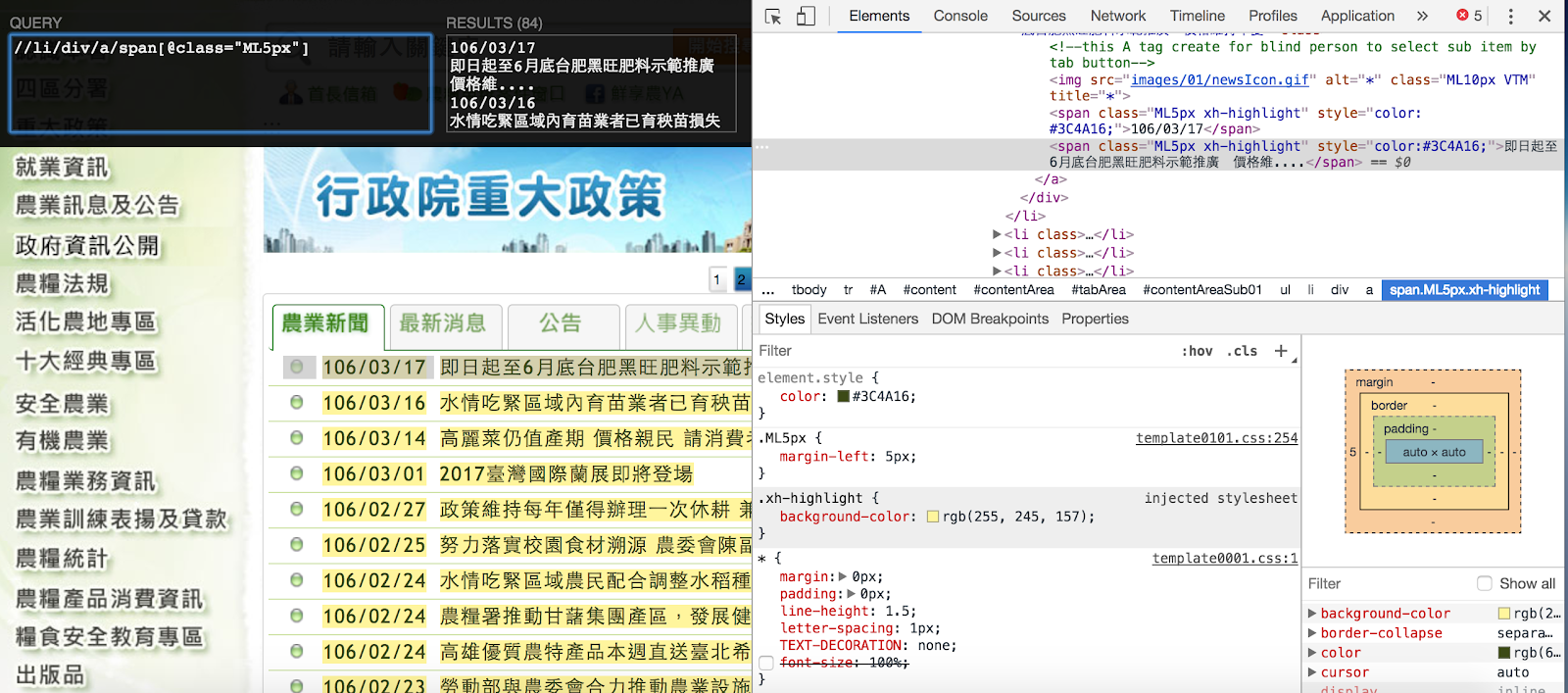Open the Timeline tab

(1198, 16)
